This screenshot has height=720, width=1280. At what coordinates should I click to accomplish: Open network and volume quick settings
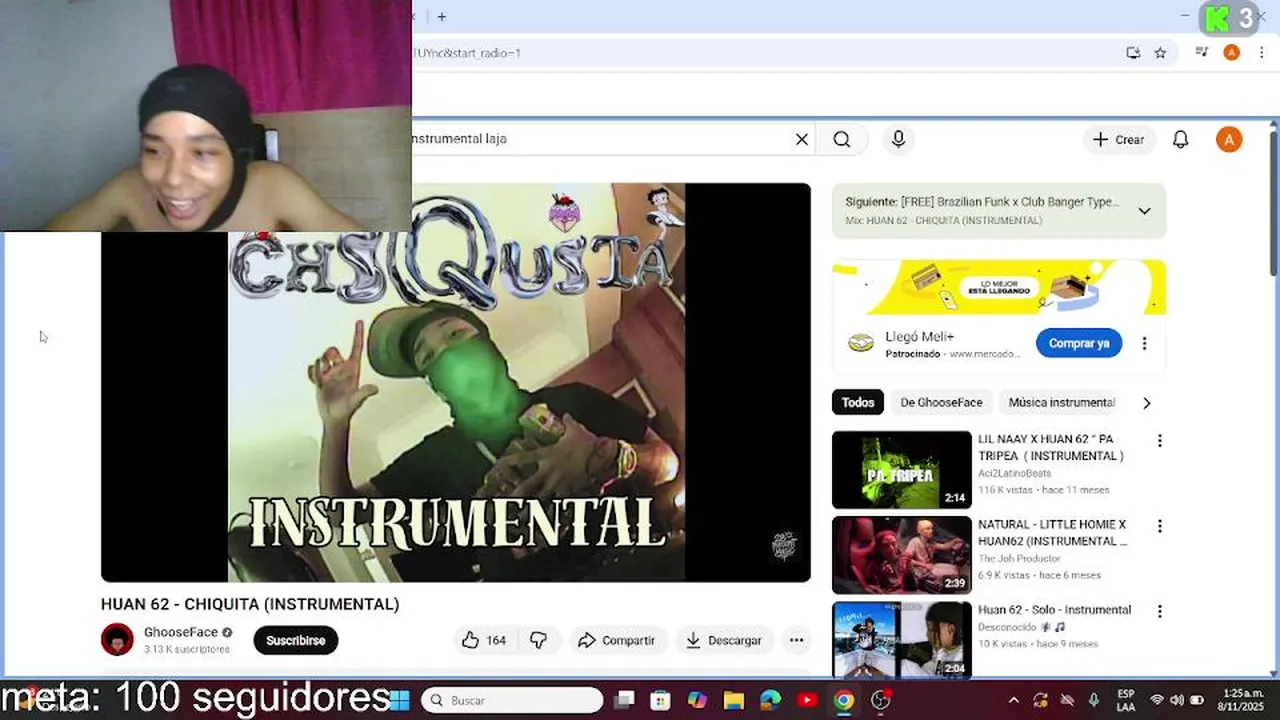[1177, 700]
